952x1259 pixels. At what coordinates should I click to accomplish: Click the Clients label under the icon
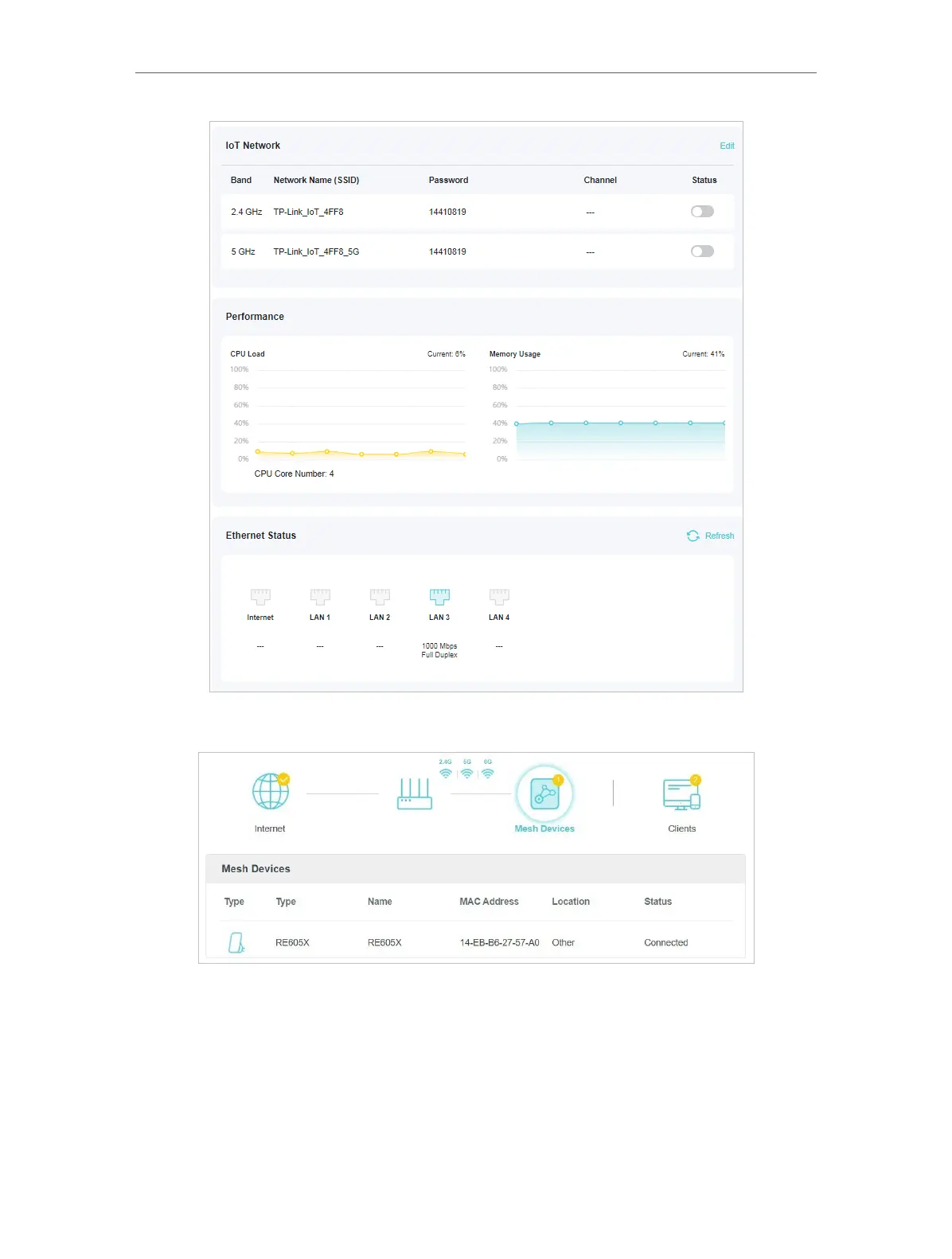[x=681, y=828]
